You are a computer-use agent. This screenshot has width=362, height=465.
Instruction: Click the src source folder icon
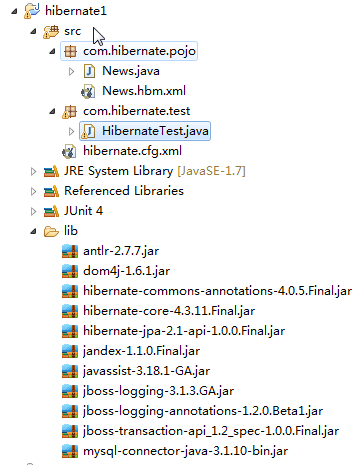click(x=51, y=31)
